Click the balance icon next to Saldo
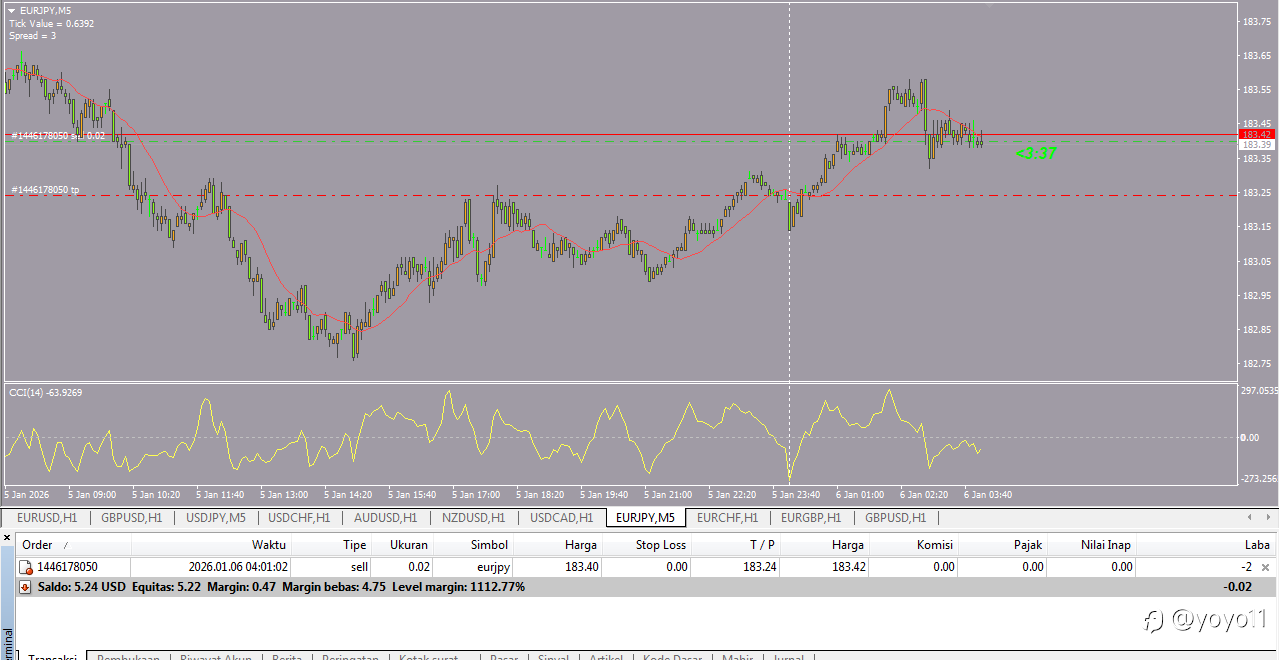This screenshot has width=1279, height=660. click(x=25, y=587)
